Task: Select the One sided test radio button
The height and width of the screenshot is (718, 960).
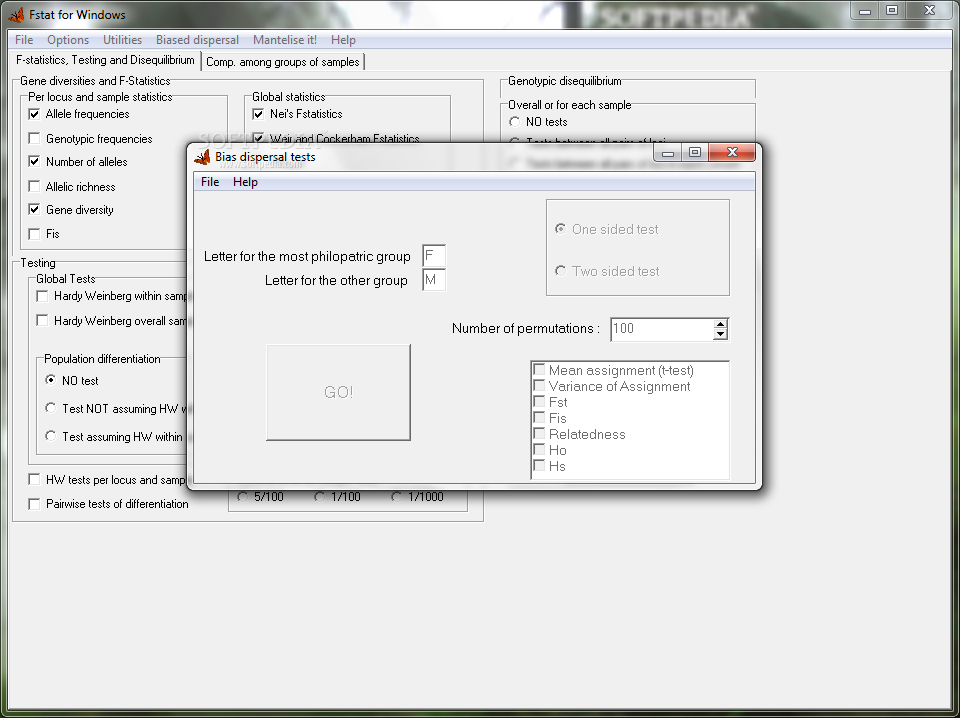Action: tap(560, 229)
